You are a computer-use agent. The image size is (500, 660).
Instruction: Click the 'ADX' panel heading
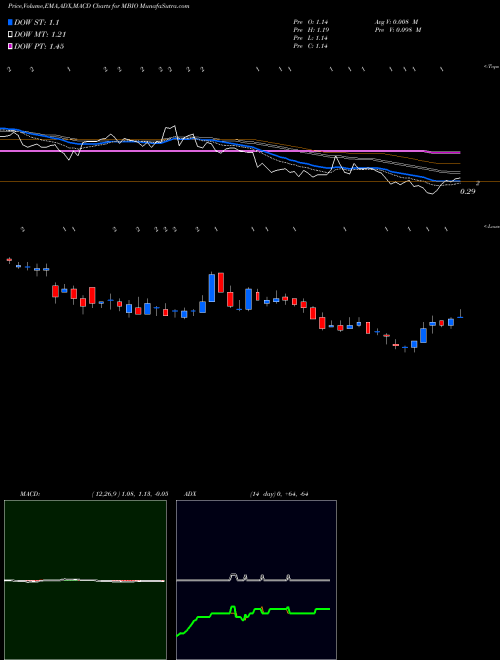[x=190, y=494]
